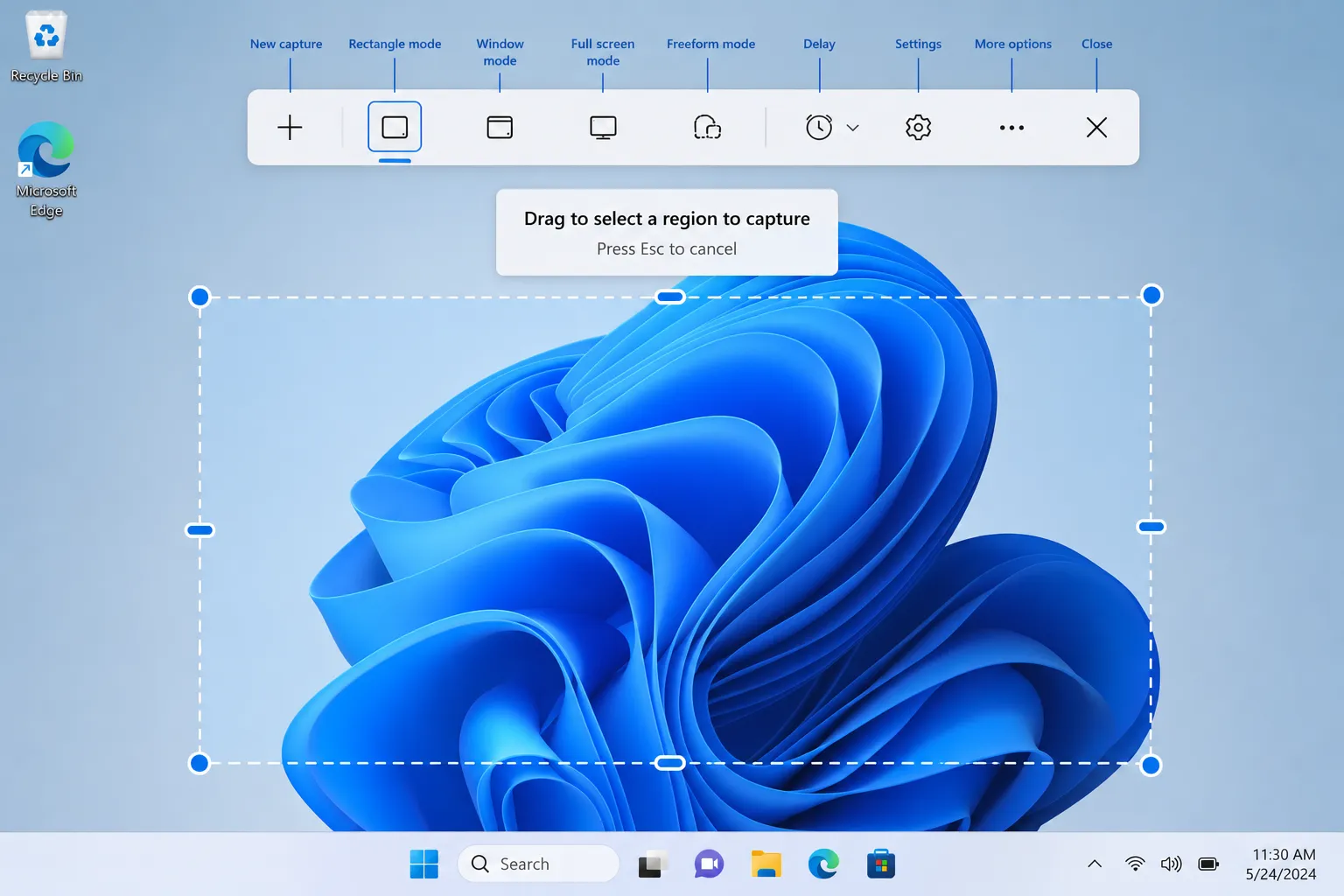
Task: Open Task View from taskbar
Action: pyautogui.click(x=652, y=864)
